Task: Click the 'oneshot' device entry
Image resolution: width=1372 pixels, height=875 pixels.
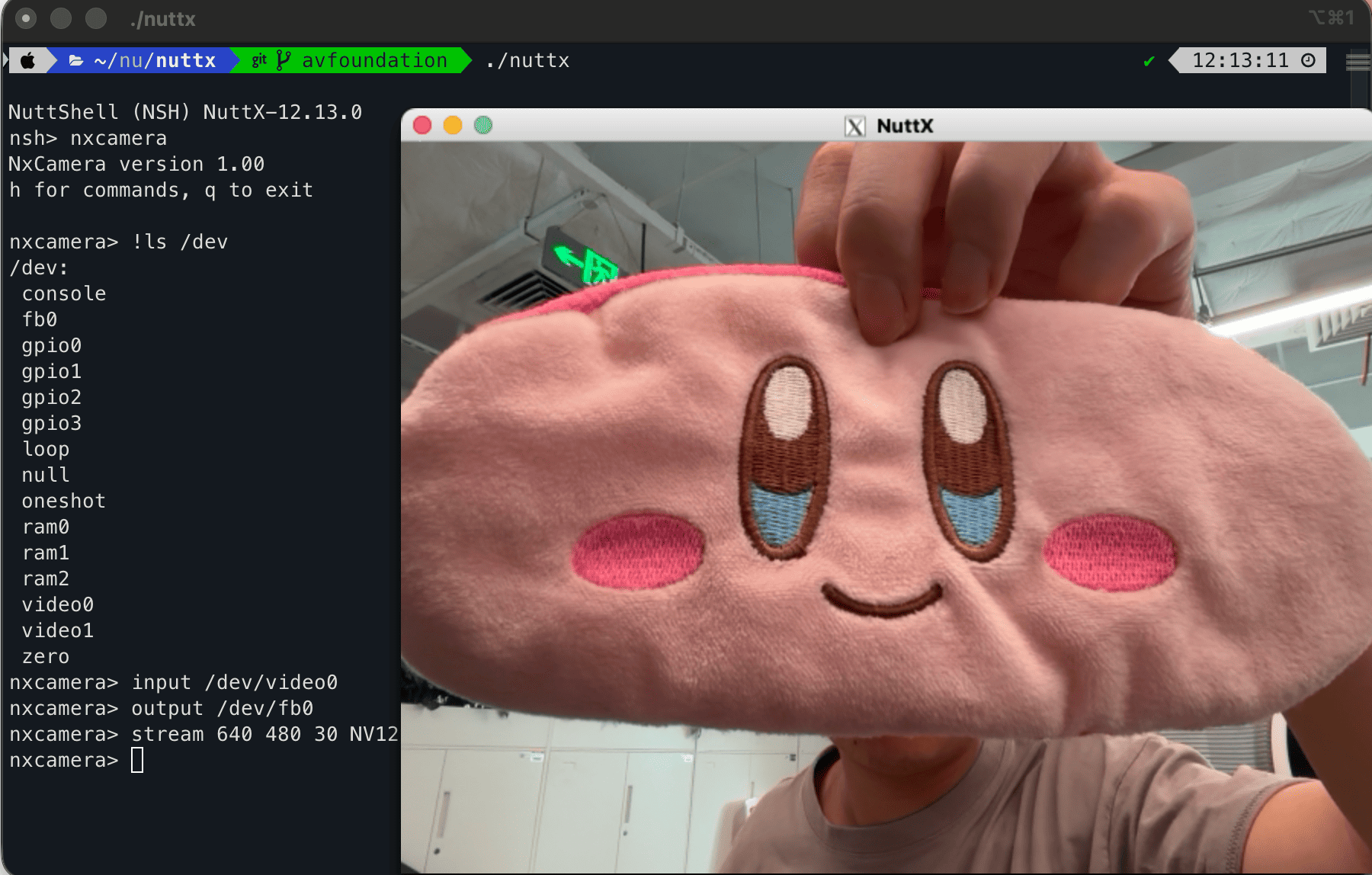Action: (x=64, y=501)
